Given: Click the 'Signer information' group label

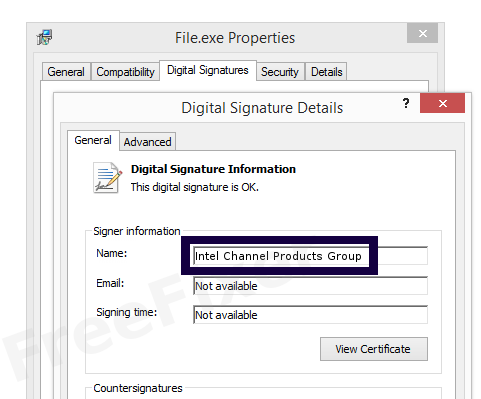Looking at the screenshot, I should click(x=137, y=231).
